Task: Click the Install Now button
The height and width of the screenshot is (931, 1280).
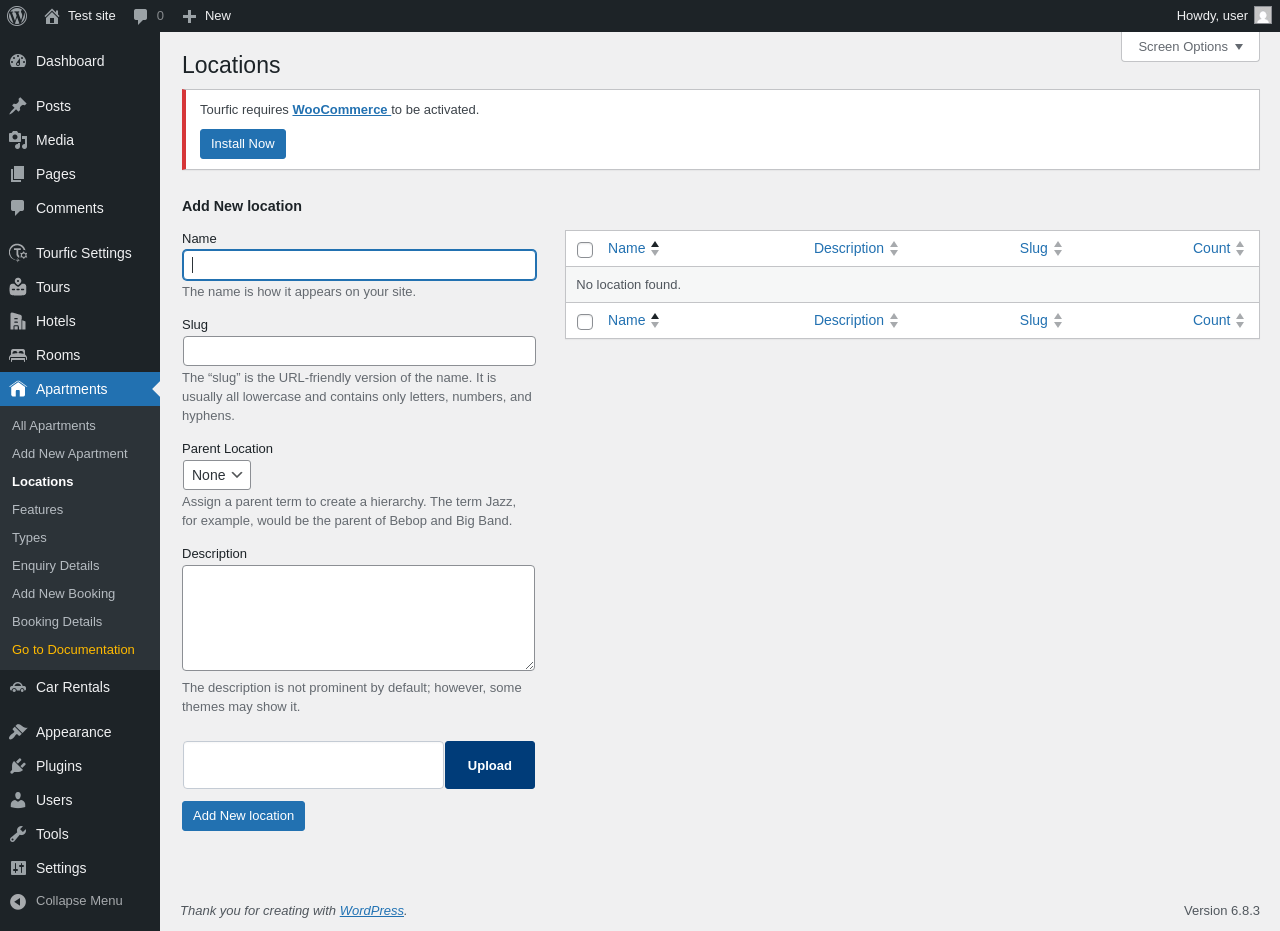Action: point(243,144)
